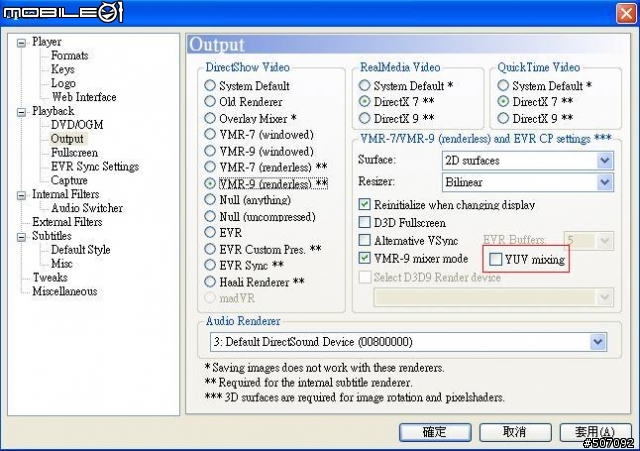Open the Tweaks page

coord(50,278)
